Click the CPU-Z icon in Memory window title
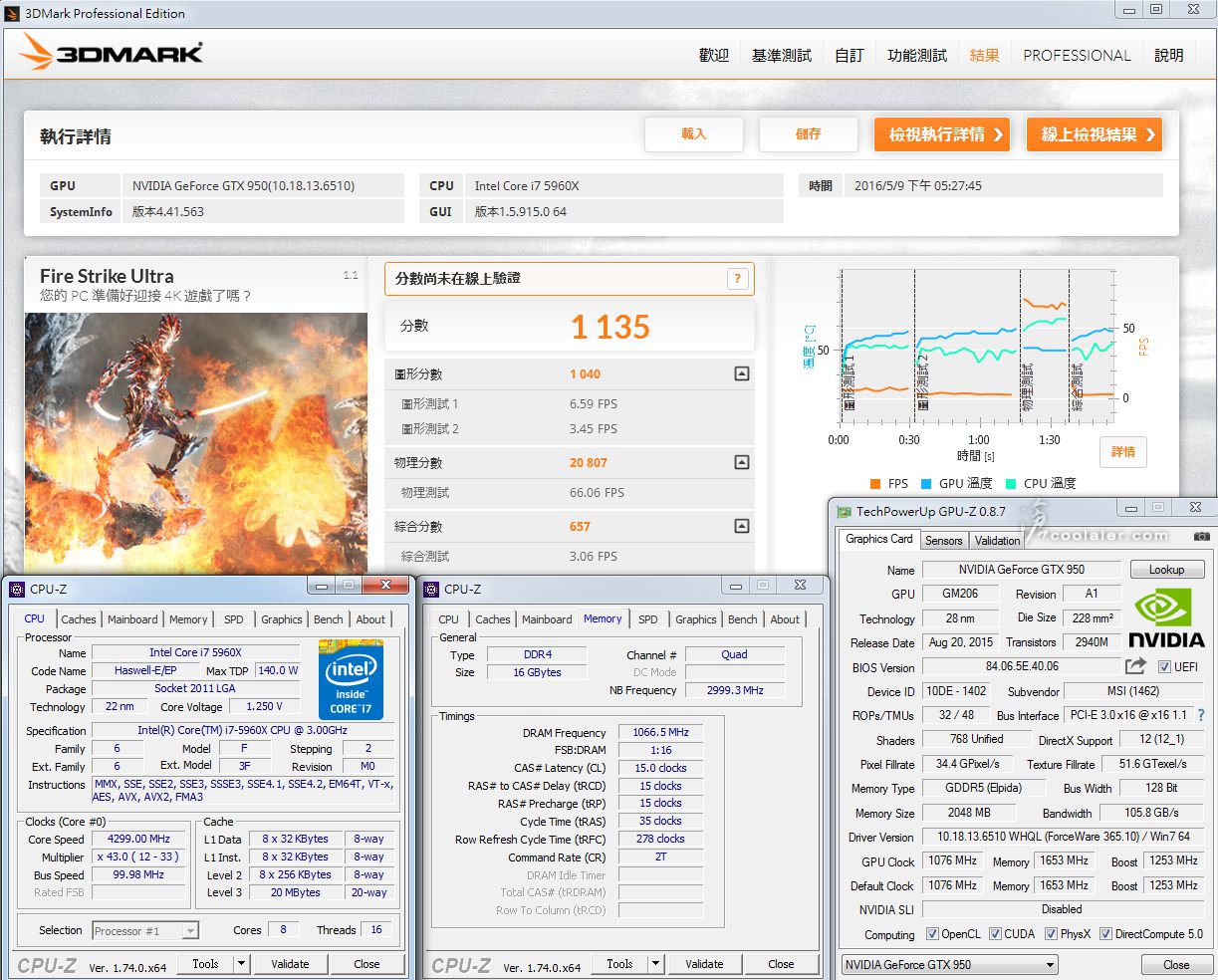Image resolution: width=1218 pixels, height=980 pixels. click(x=431, y=589)
